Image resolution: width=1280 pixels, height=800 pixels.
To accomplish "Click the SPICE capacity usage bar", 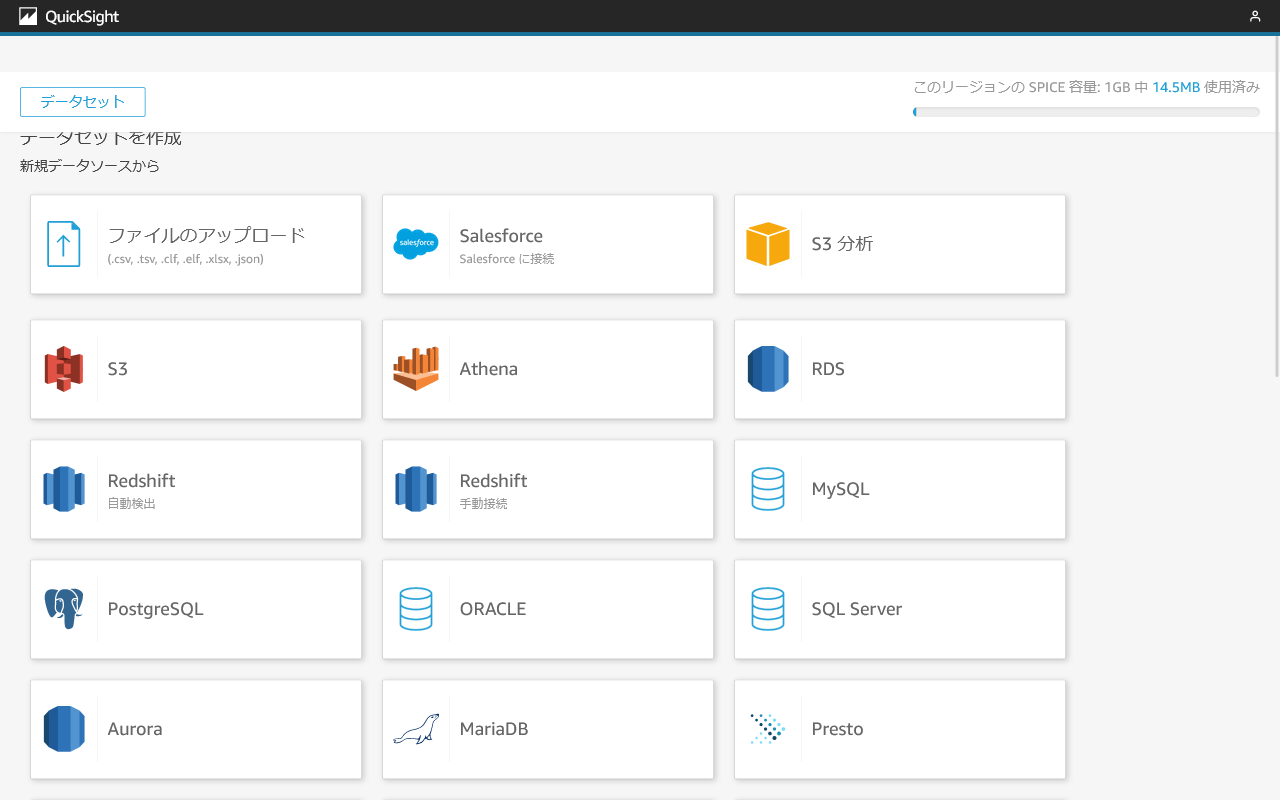I will pos(1086,112).
